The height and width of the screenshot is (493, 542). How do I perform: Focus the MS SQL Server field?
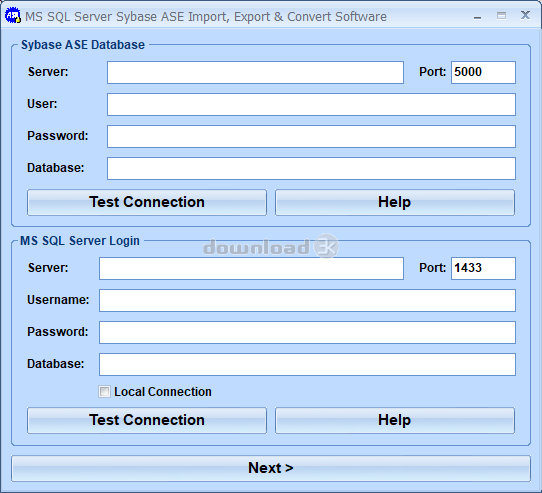[251, 268]
